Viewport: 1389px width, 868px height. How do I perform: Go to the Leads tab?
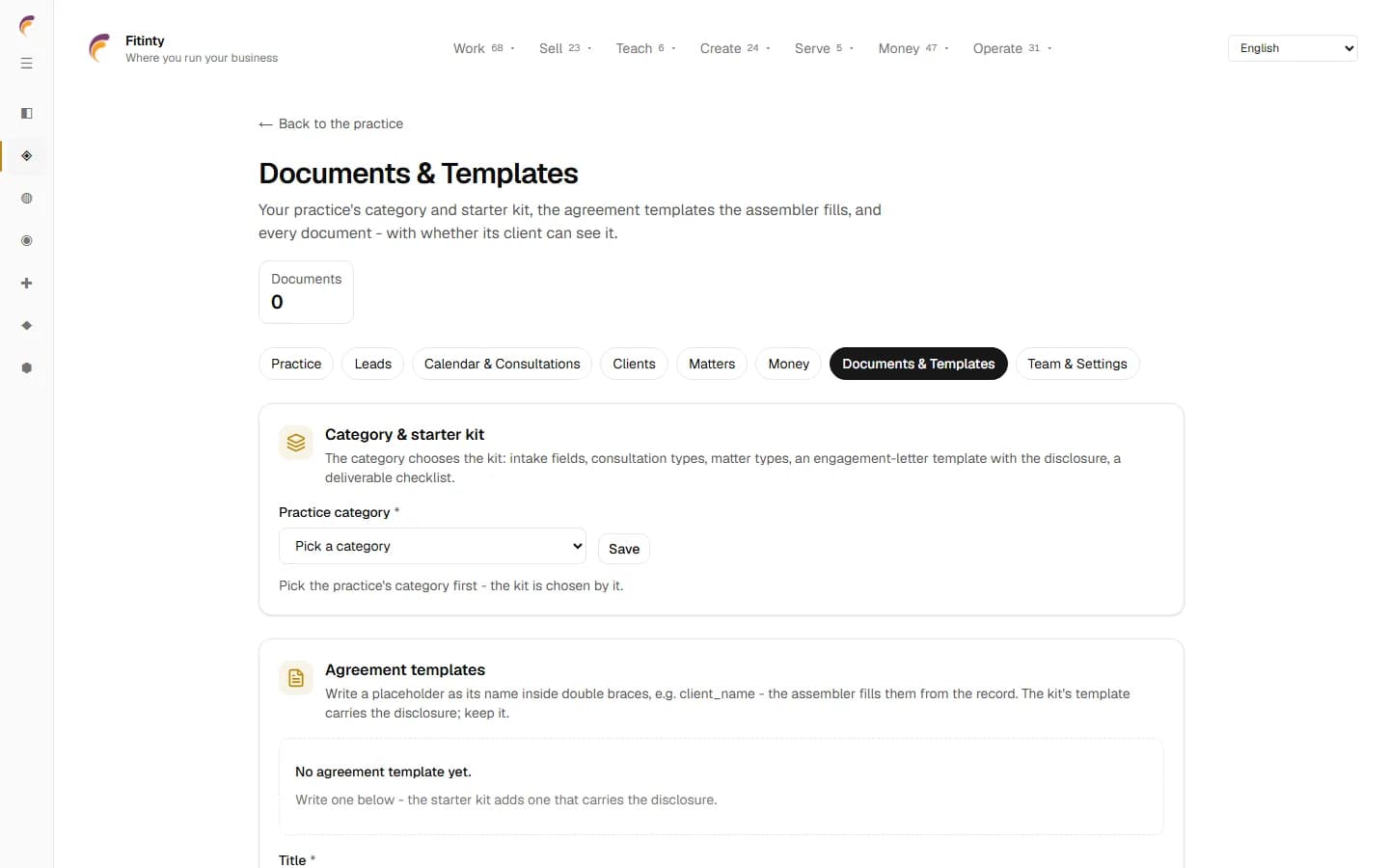point(372,364)
